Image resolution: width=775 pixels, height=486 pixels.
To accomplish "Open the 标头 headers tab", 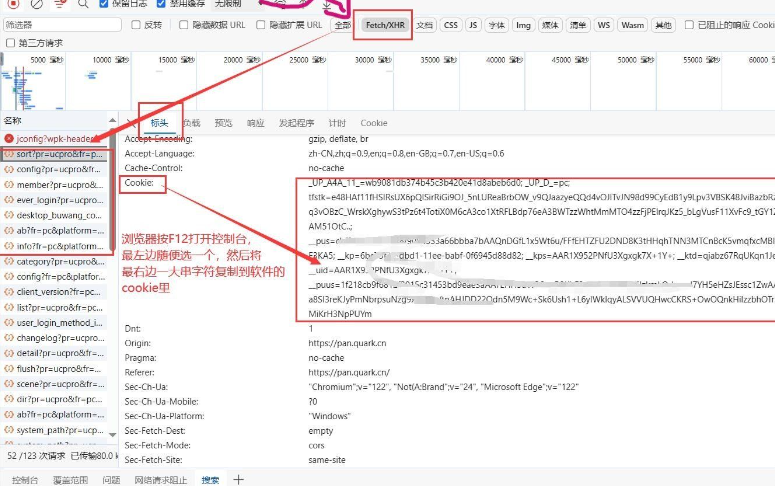I will (159, 123).
